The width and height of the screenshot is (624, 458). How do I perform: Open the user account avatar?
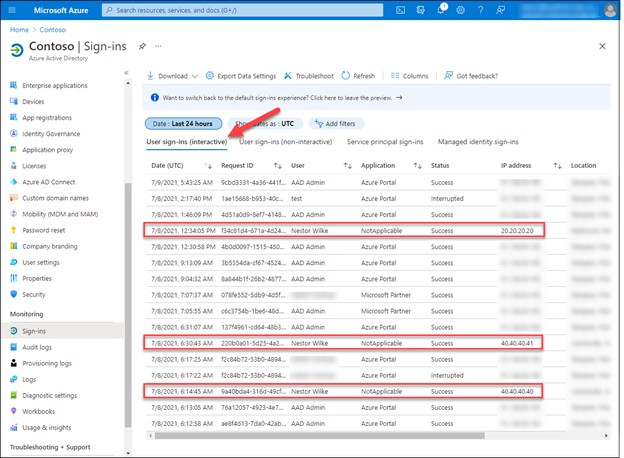[610, 10]
